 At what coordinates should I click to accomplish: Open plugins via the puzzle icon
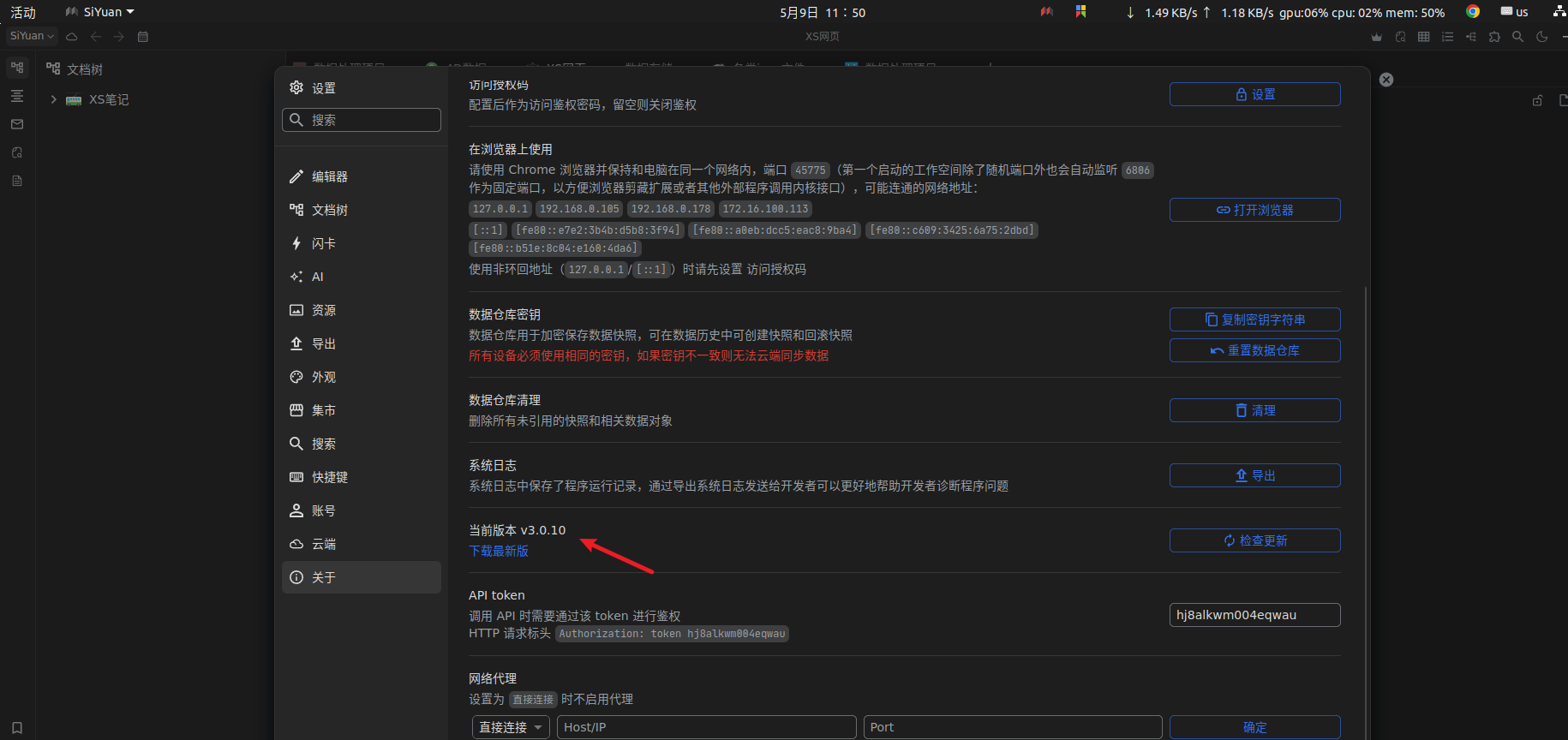click(1495, 37)
